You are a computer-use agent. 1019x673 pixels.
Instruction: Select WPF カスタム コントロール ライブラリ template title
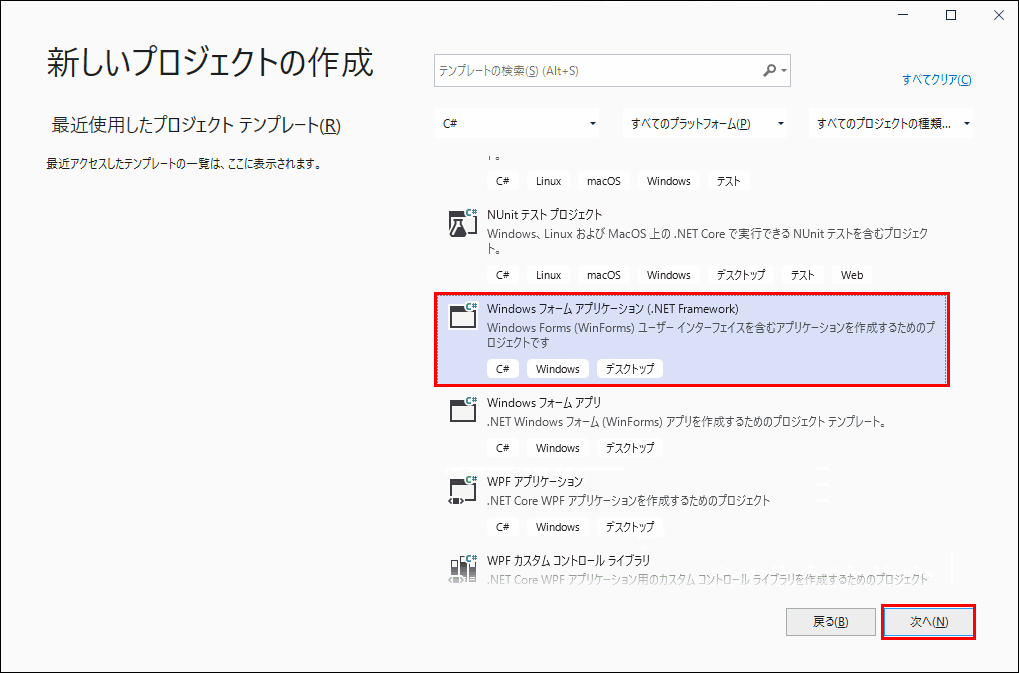(568, 560)
